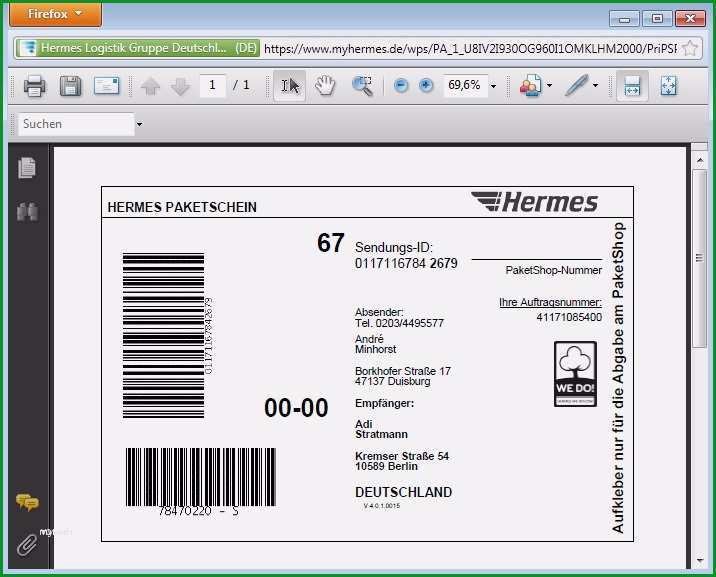Zoom out with the minus button
This screenshot has height=577, width=716.
(401, 85)
